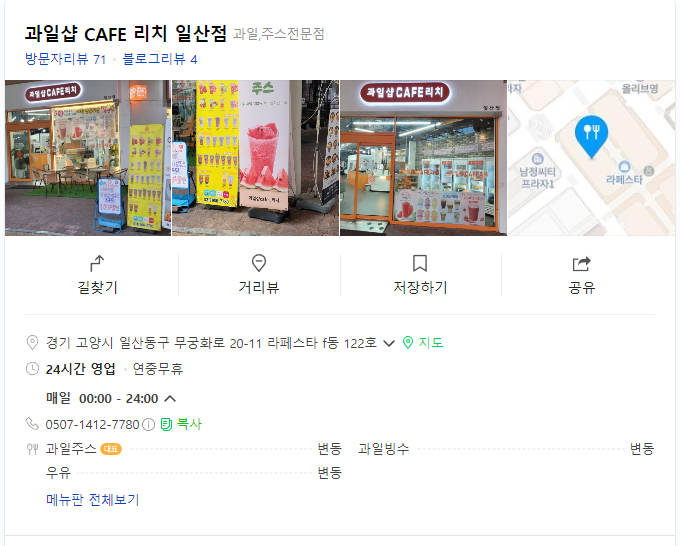Click the phone number info circle icon
This screenshot has width=680, height=546.
click(x=148, y=424)
